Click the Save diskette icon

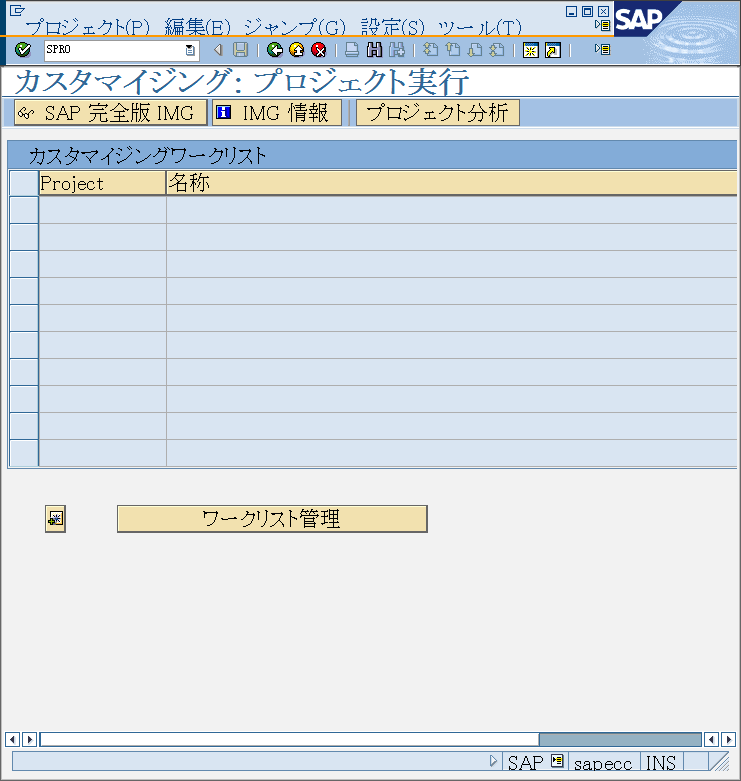tap(241, 50)
